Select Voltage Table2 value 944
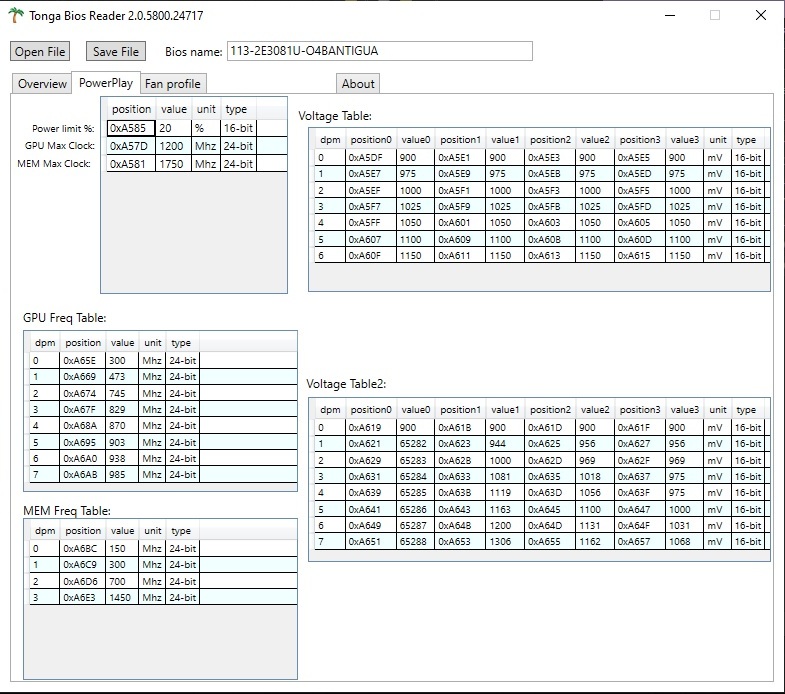The height and width of the screenshot is (694, 785). (x=505, y=444)
